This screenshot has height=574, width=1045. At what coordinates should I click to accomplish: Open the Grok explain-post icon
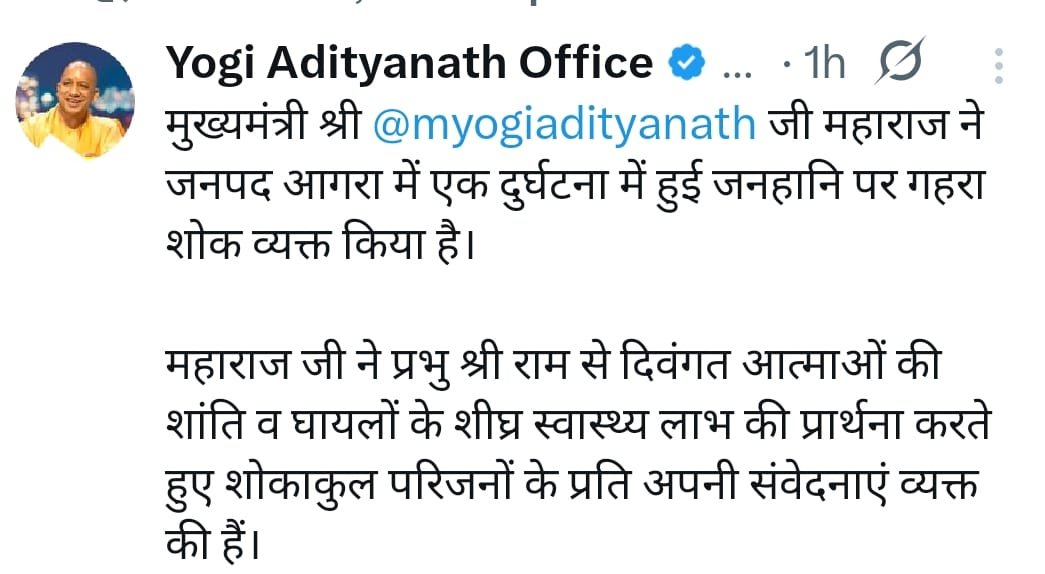(899, 65)
